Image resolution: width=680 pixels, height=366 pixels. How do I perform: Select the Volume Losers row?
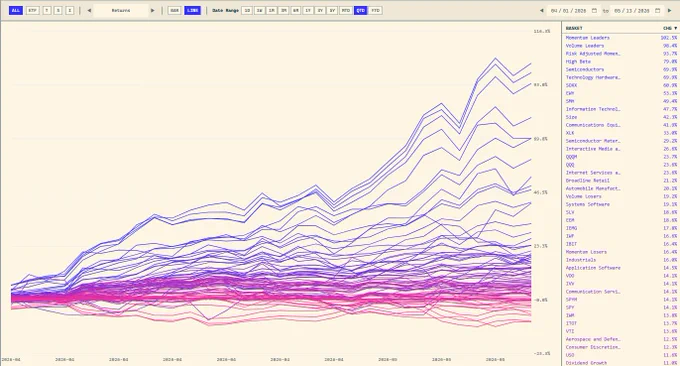click(x=621, y=196)
